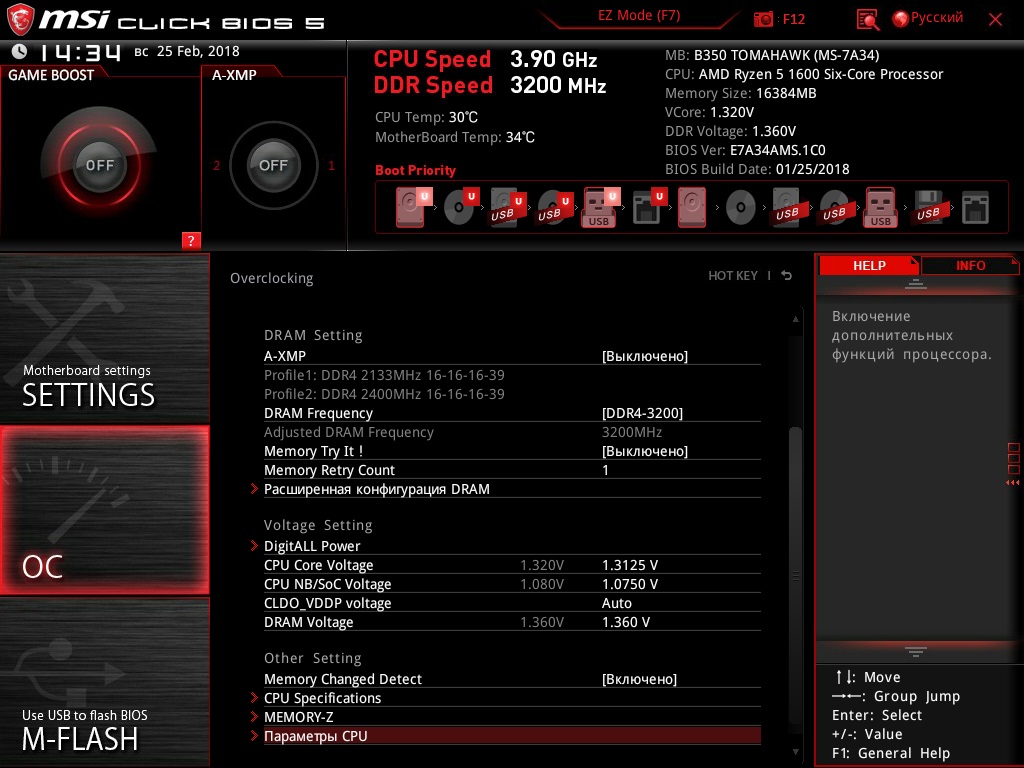Select the UEFI CD/DVD boot device icon
Screen dimensions: 1024x768
click(461, 208)
